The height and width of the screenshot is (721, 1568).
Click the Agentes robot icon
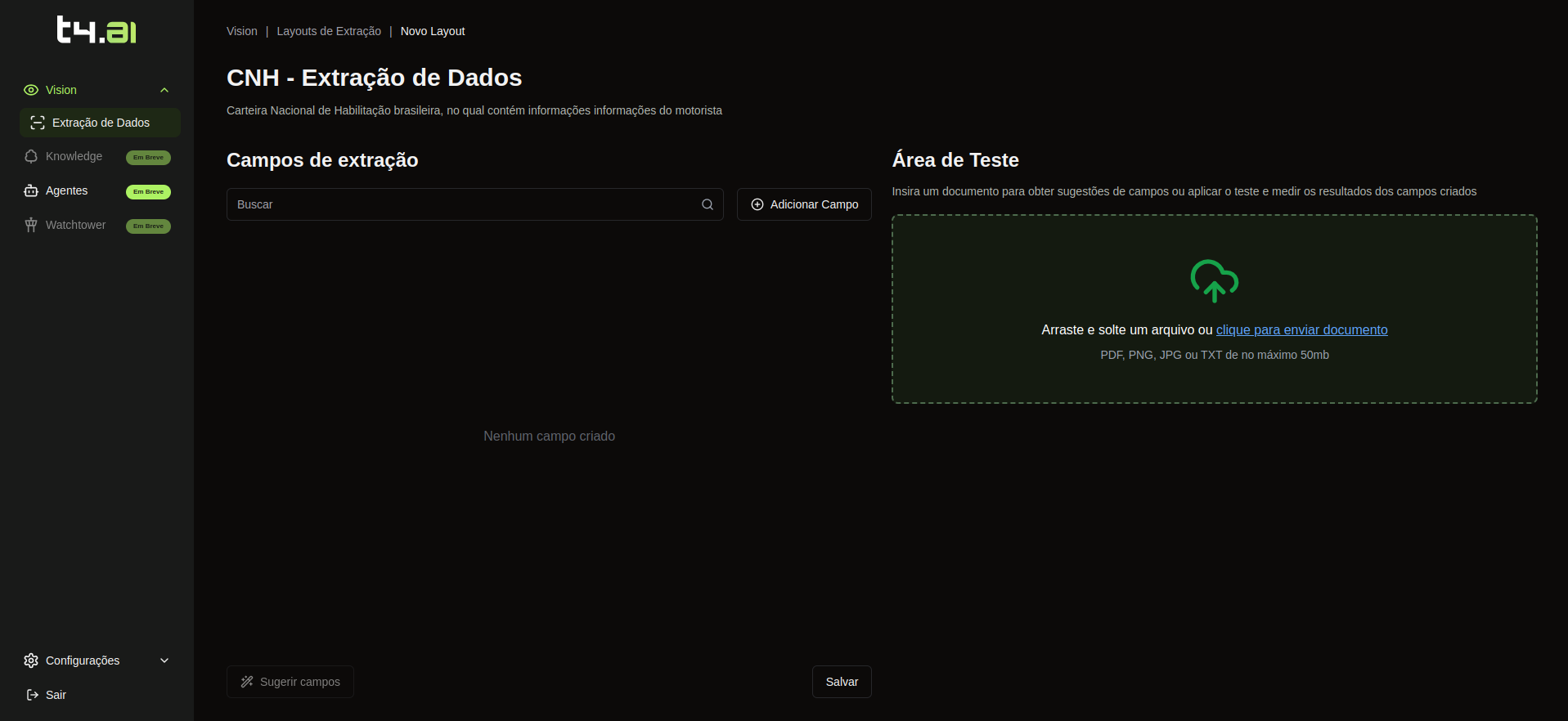coord(31,190)
